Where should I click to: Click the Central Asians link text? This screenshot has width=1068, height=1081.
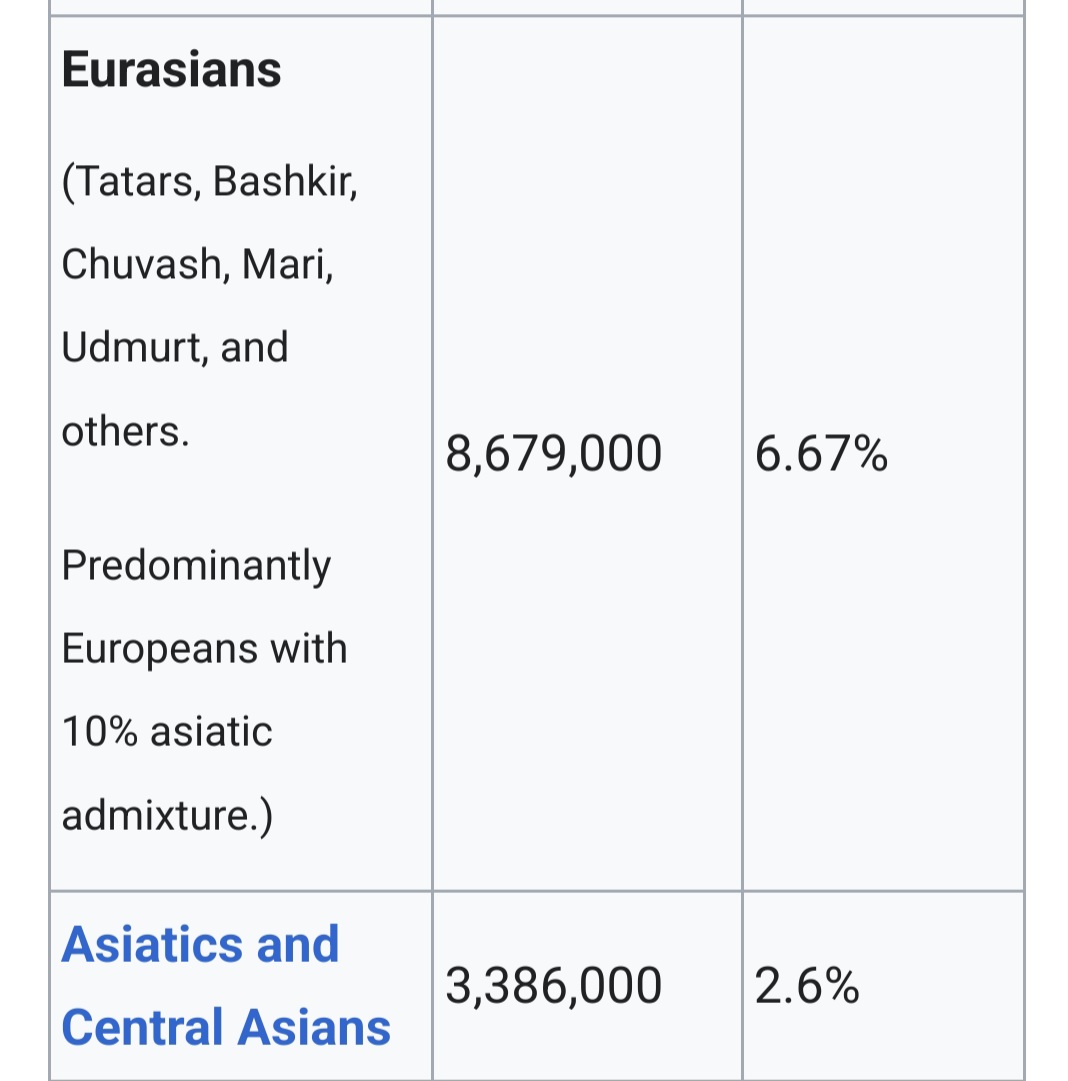(225, 1027)
